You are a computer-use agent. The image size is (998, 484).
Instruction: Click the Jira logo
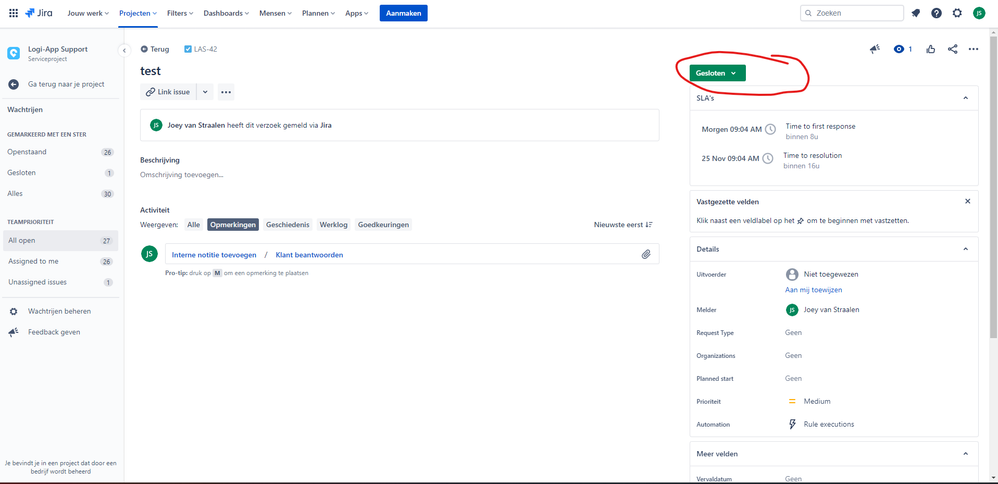(x=39, y=13)
